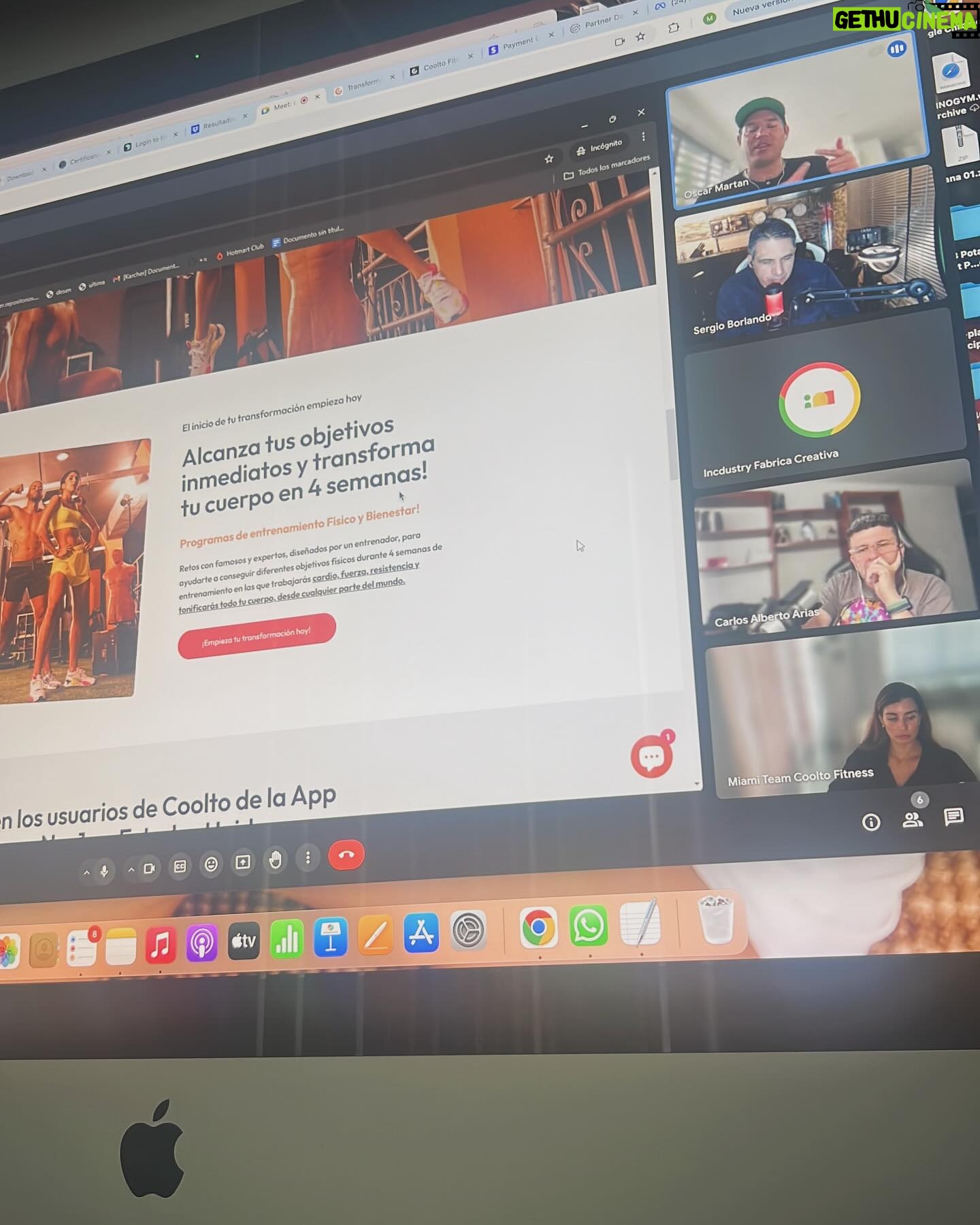Open Google Chrome in the Dock
The image size is (980, 1225).
pos(538,927)
